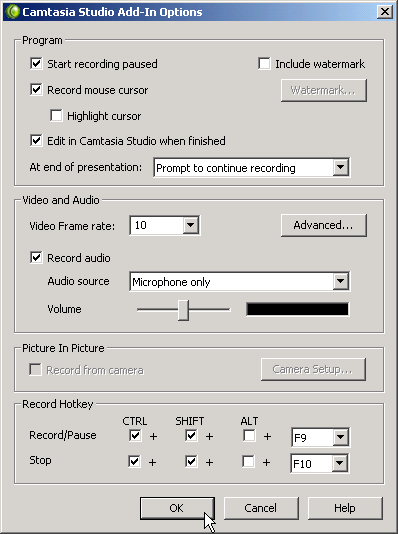Screen dimensions: 398x534
Task: Click the Volume slider thumb
Action: 184,310
